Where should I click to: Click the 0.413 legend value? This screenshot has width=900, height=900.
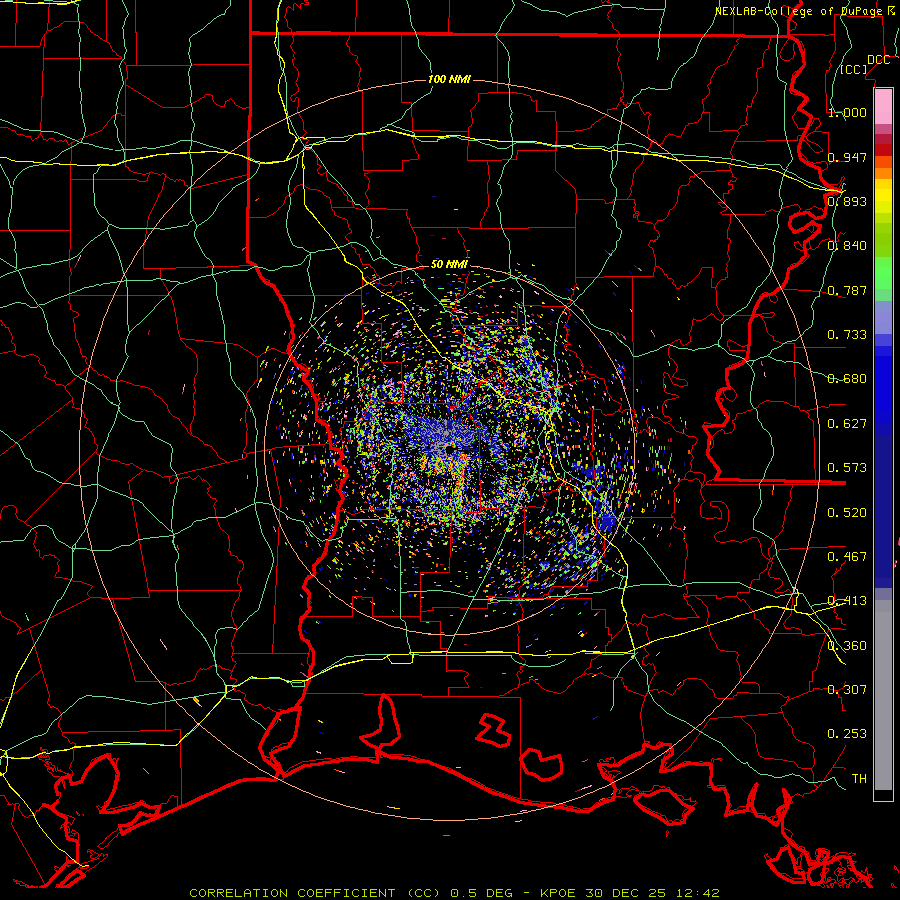(x=847, y=601)
